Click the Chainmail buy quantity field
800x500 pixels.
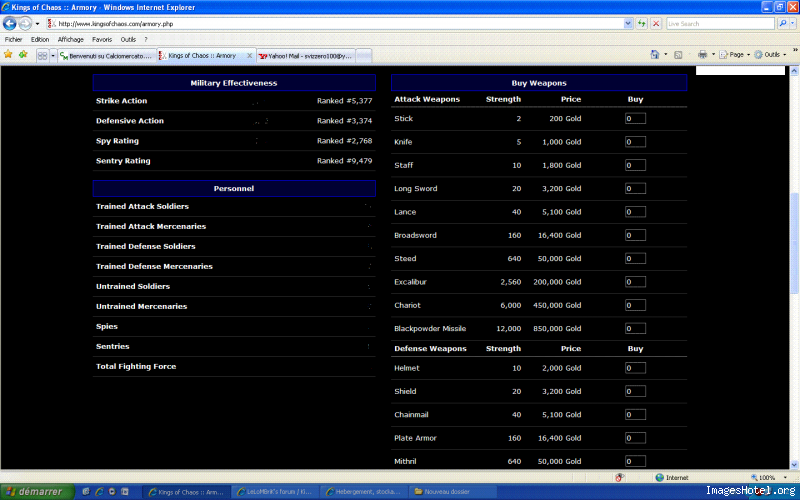click(635, 414)
